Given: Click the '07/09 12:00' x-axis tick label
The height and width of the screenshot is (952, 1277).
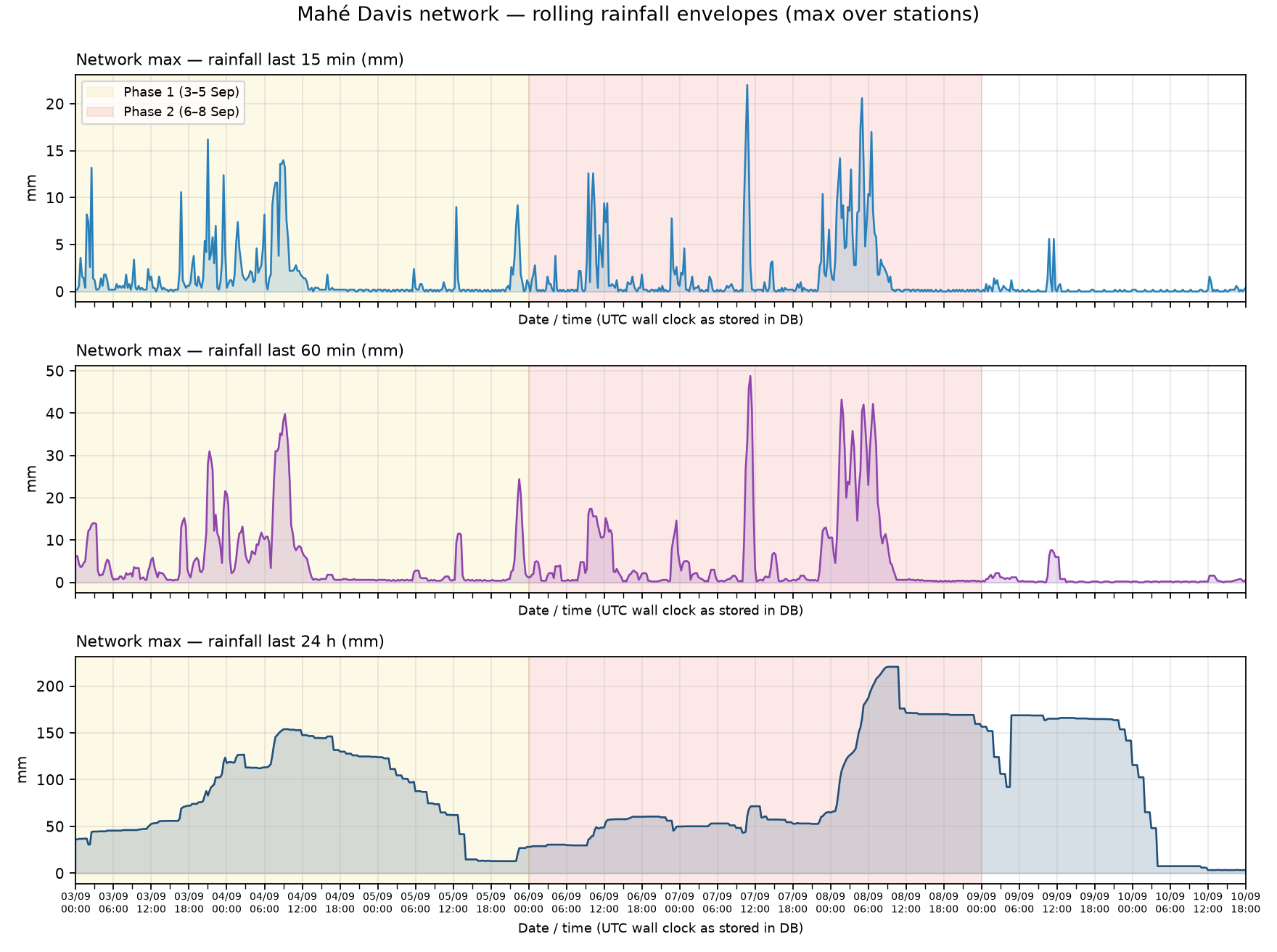Looking at the screenshot, I should pyautogui.click(x=755, y=903).
